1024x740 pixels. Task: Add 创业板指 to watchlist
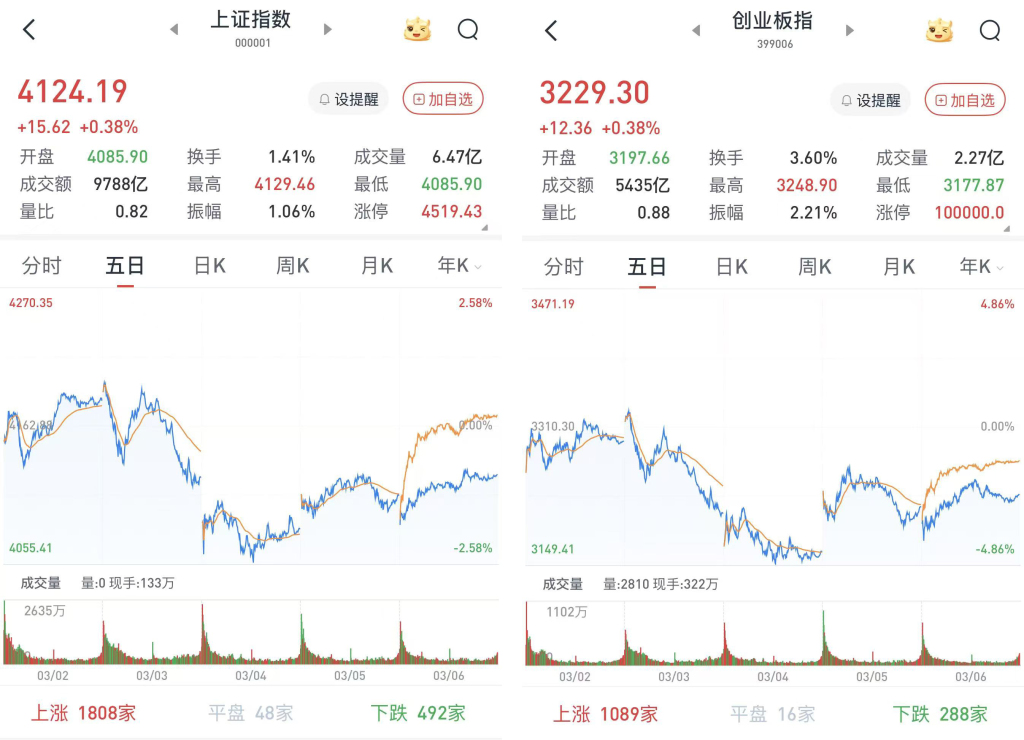tap(965, 99)
